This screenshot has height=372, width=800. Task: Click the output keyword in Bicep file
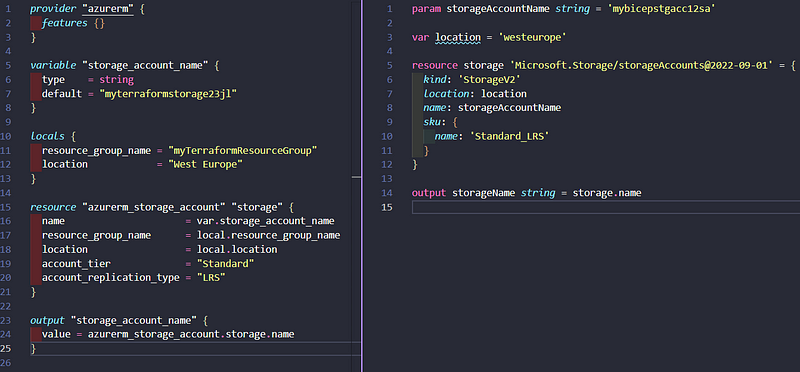(x=429, y=193)
